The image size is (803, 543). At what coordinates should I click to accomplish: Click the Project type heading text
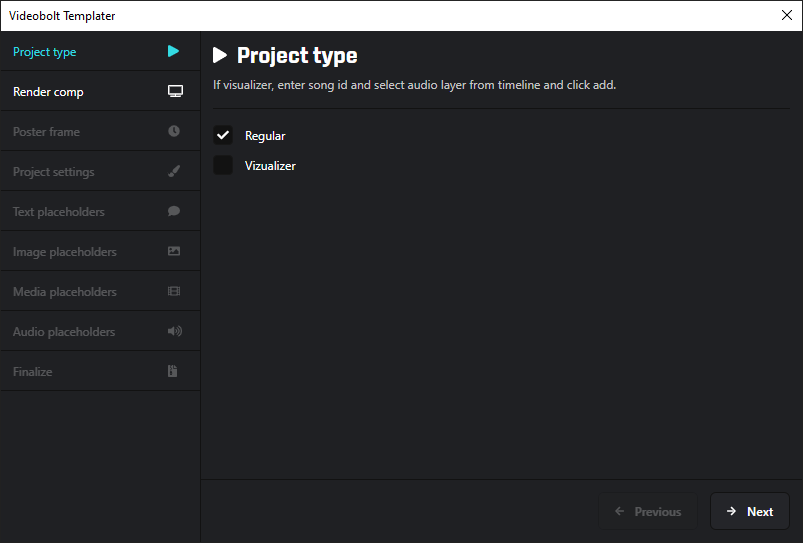(297, 55)
